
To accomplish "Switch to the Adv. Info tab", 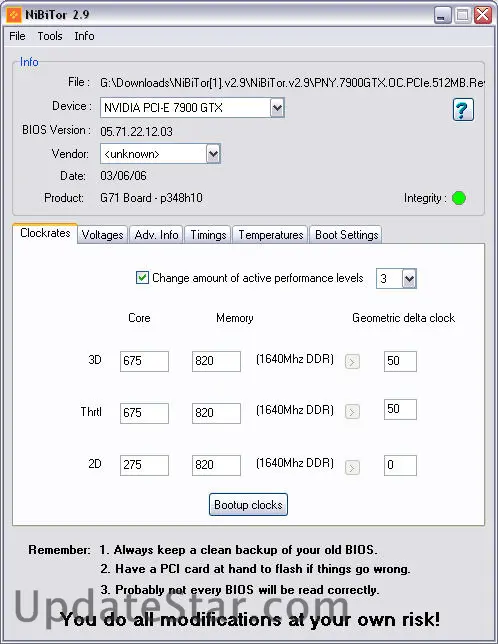I will 156,235.
